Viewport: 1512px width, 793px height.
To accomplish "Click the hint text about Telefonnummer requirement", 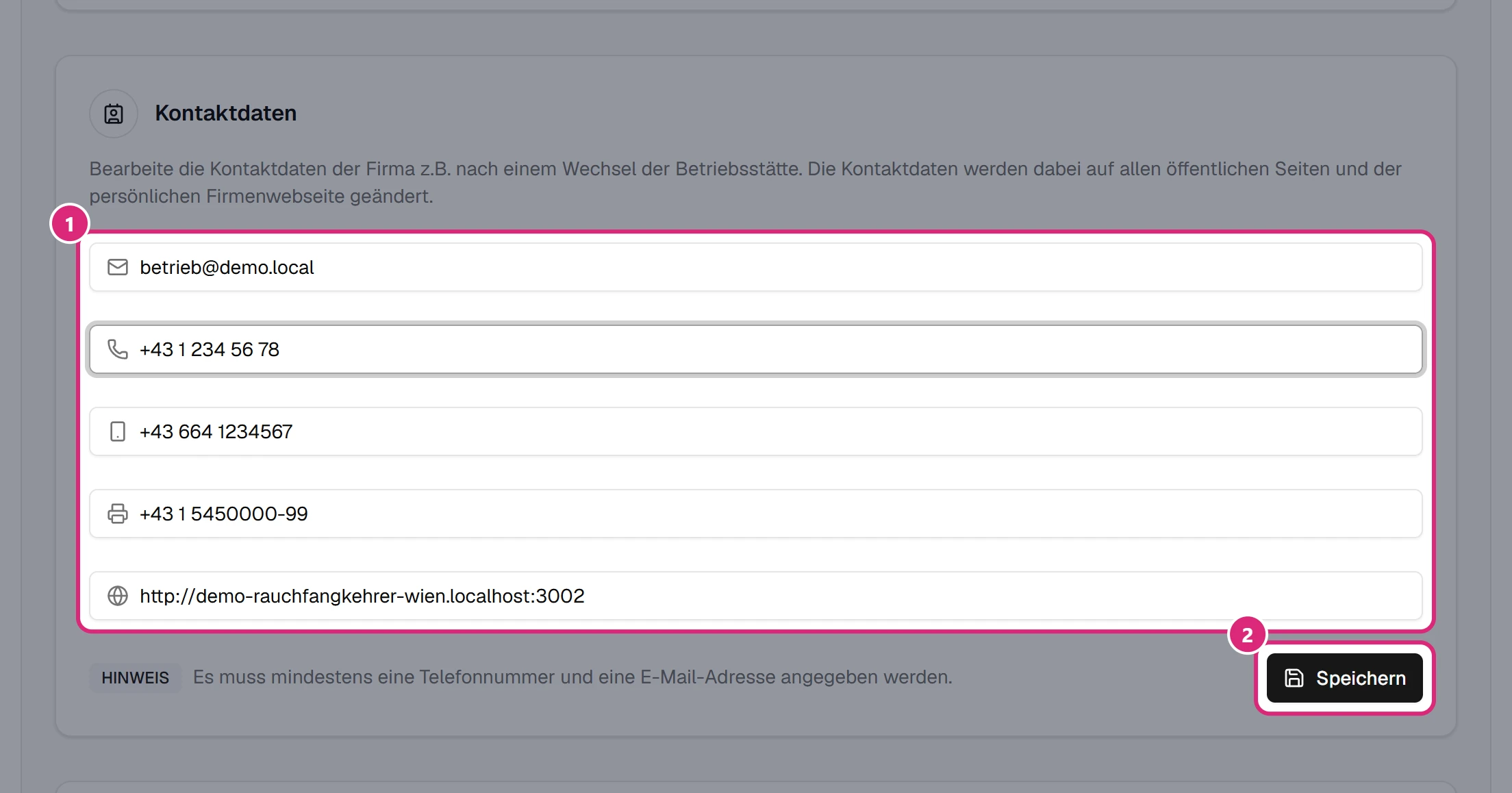I will click(572, 677).
